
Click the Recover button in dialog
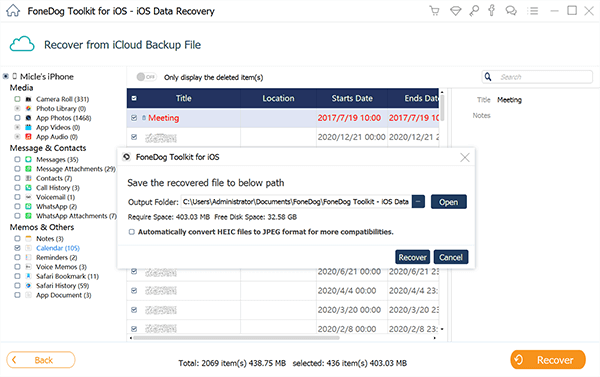tap(412, 257)
